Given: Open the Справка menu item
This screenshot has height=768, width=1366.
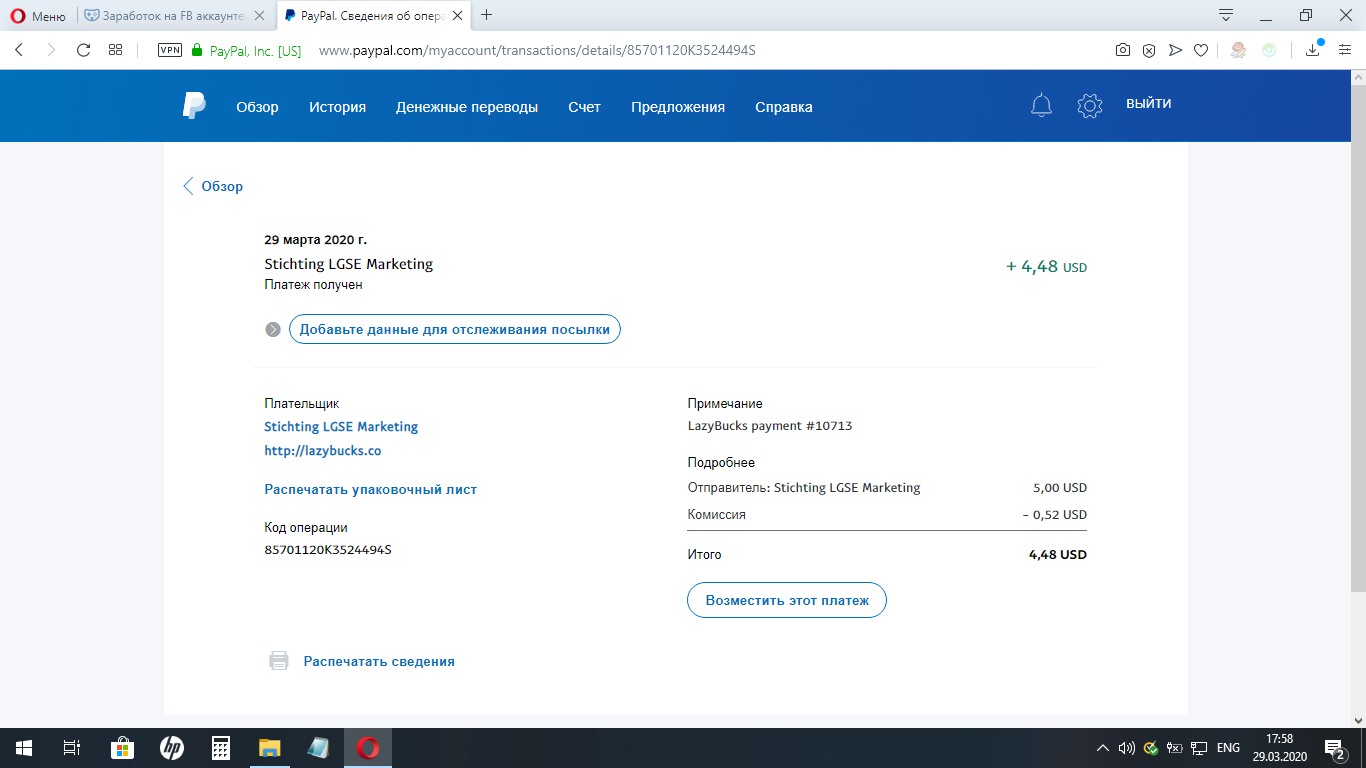Looking at the screenshot, I should pos(784,107).
